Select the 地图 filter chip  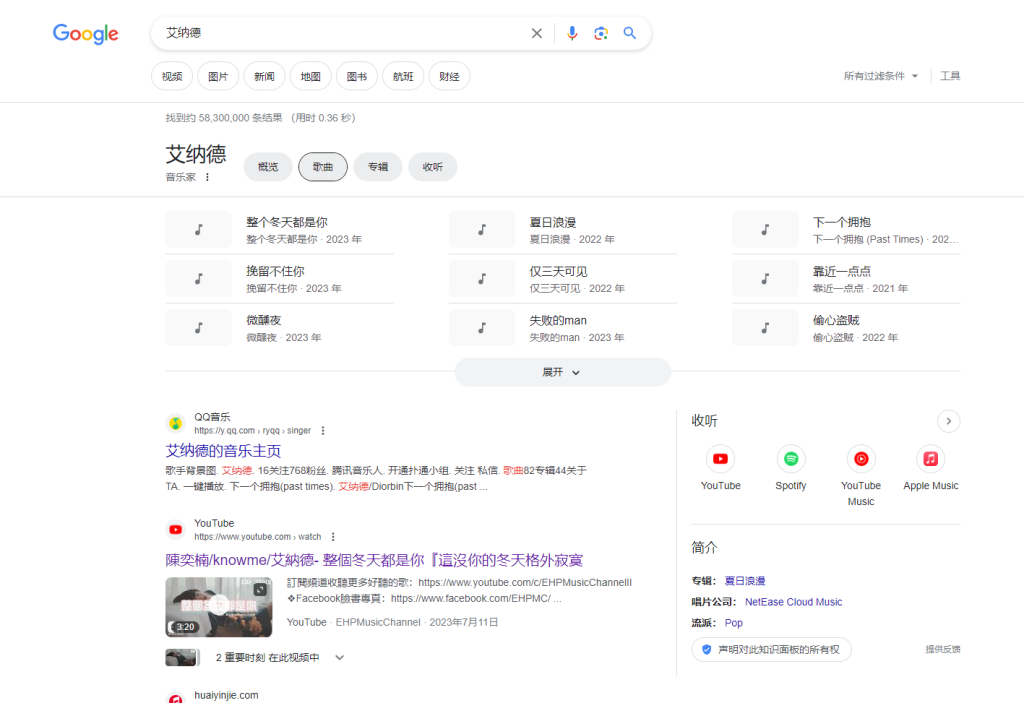(311, 76)
